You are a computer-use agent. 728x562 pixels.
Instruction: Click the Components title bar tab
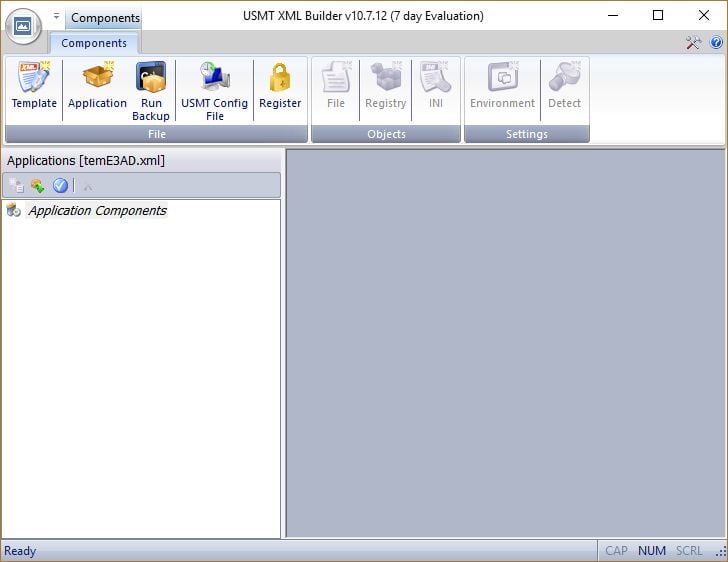click(105, 18)
